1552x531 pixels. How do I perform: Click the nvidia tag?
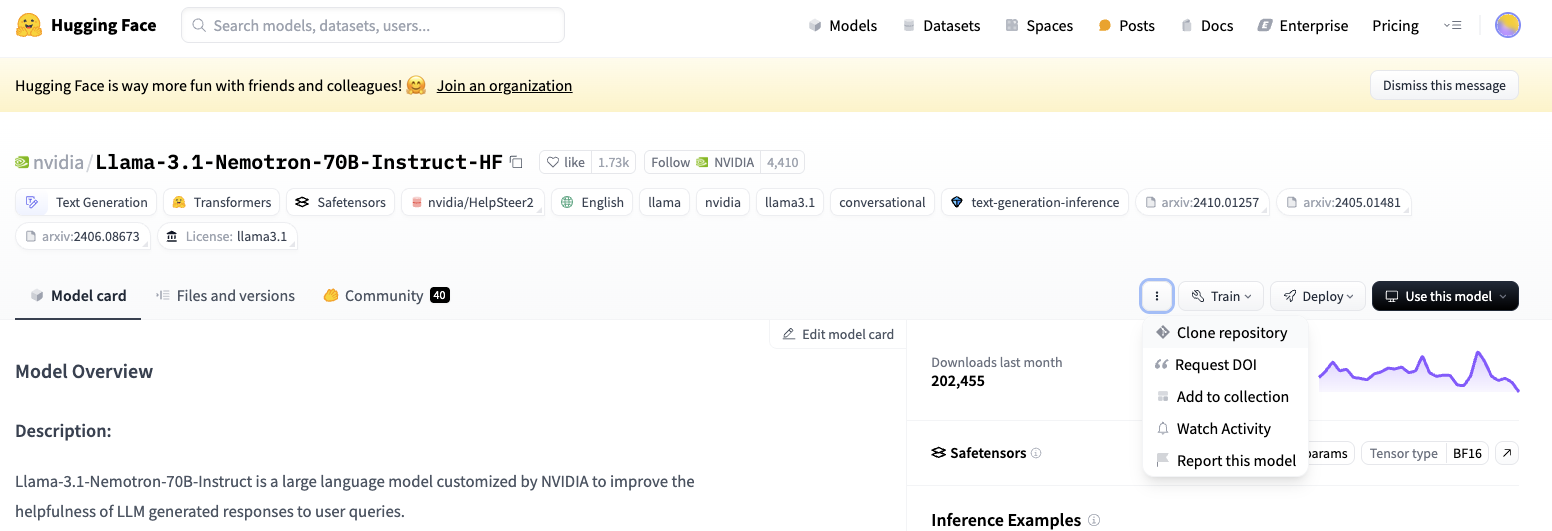(x=723, y=202)
